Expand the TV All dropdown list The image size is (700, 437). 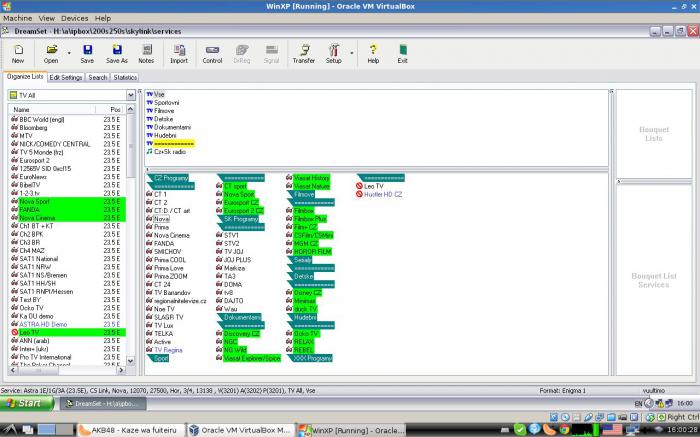130,95
